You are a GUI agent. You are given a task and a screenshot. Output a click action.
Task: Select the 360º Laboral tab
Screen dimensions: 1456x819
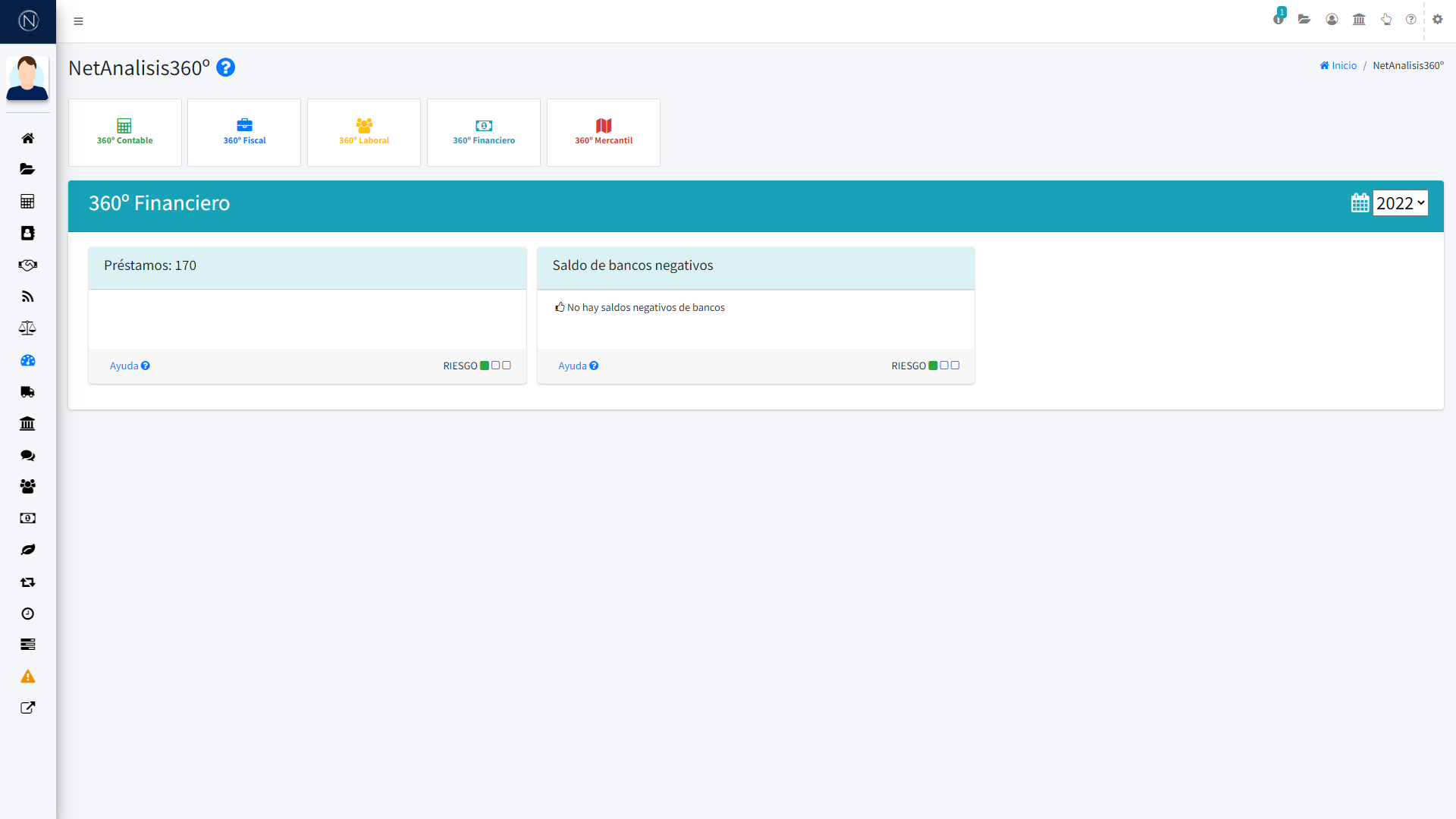click(x=363, y=132)
